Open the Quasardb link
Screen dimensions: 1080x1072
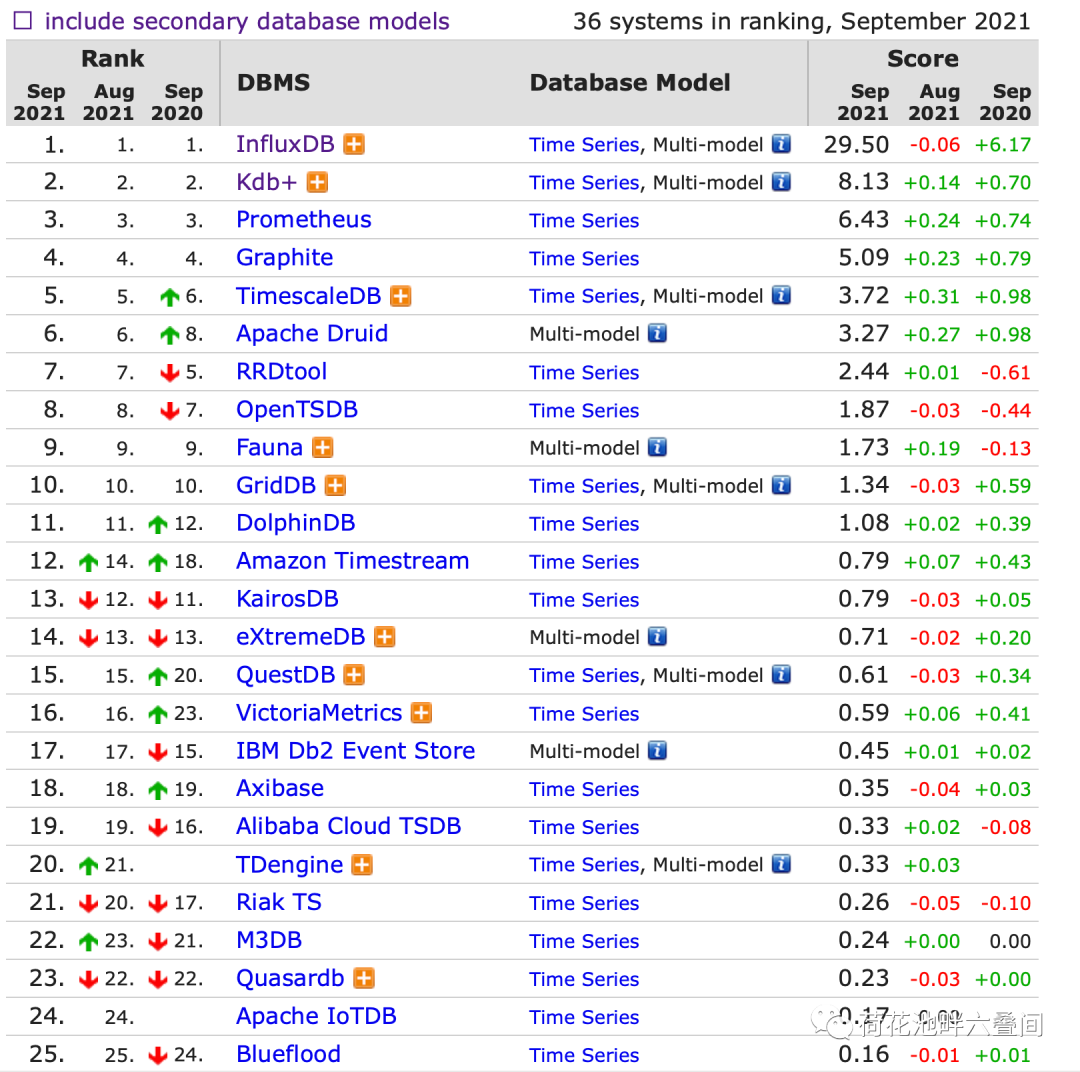290,978
